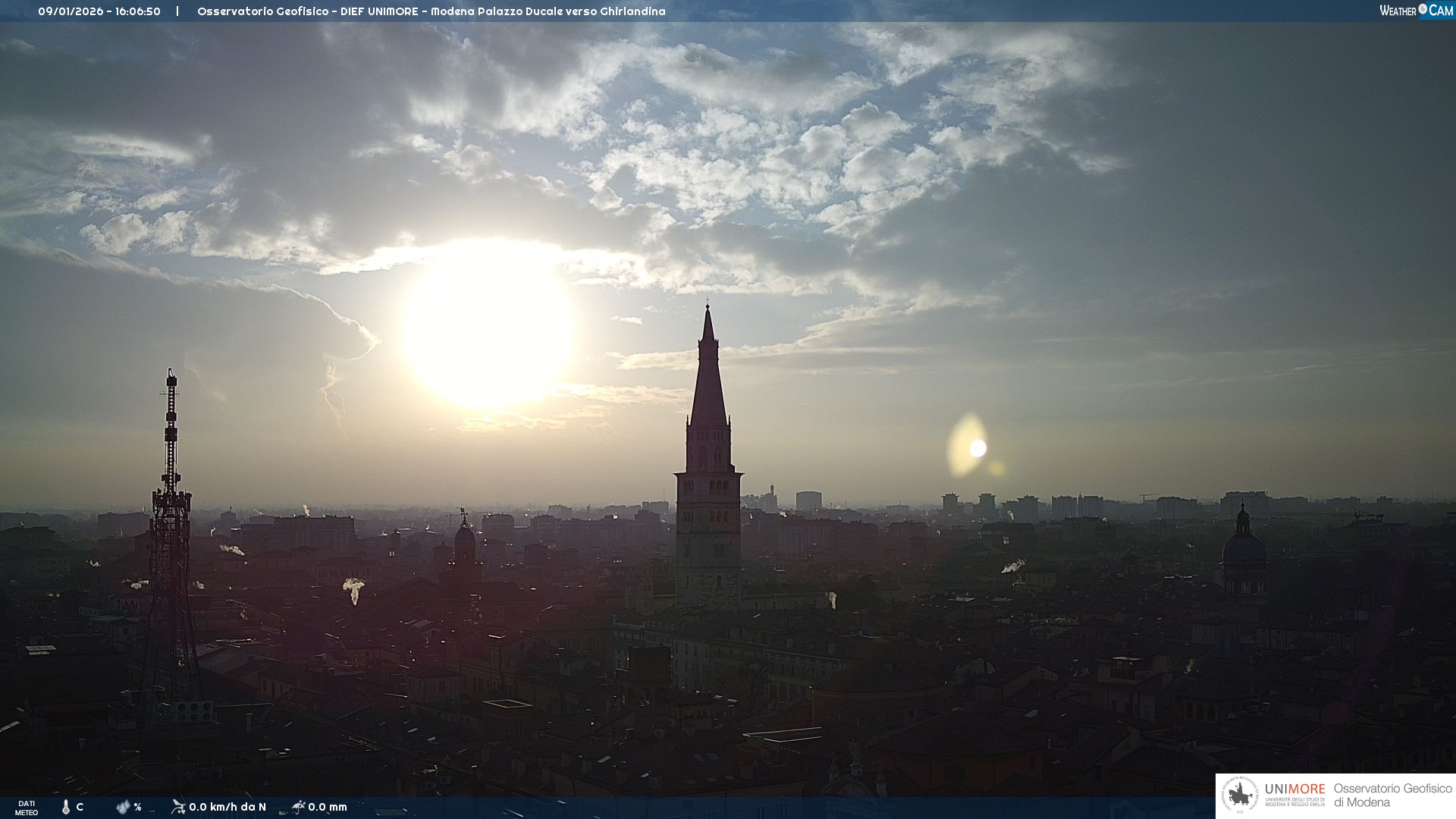The image size is (1456, 819).
Task: Click the date and time stamp
Action: pos(99,11)
